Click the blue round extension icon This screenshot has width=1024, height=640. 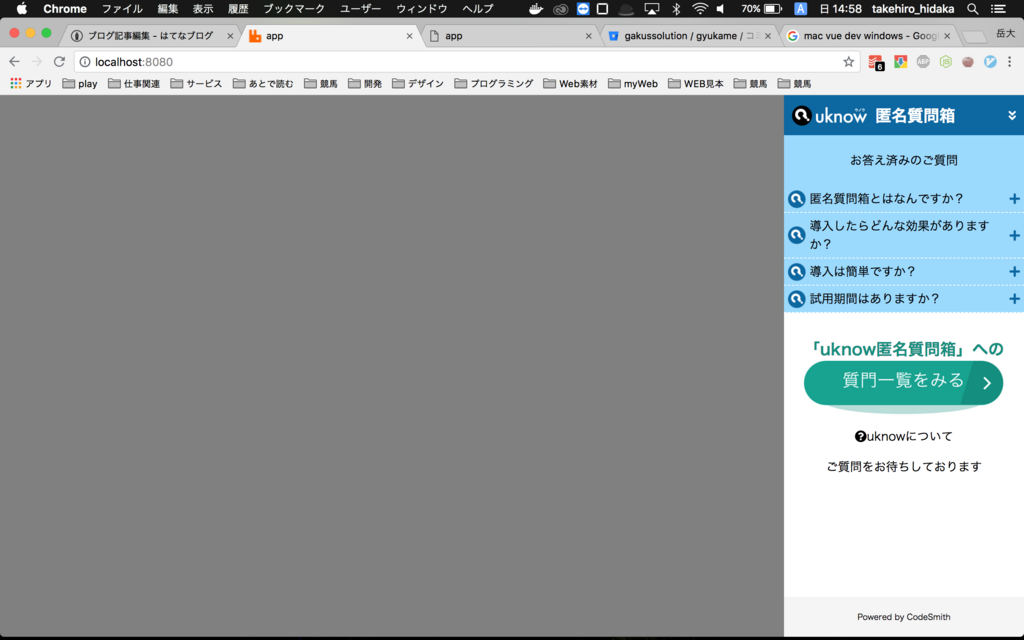tap(990, 61)
